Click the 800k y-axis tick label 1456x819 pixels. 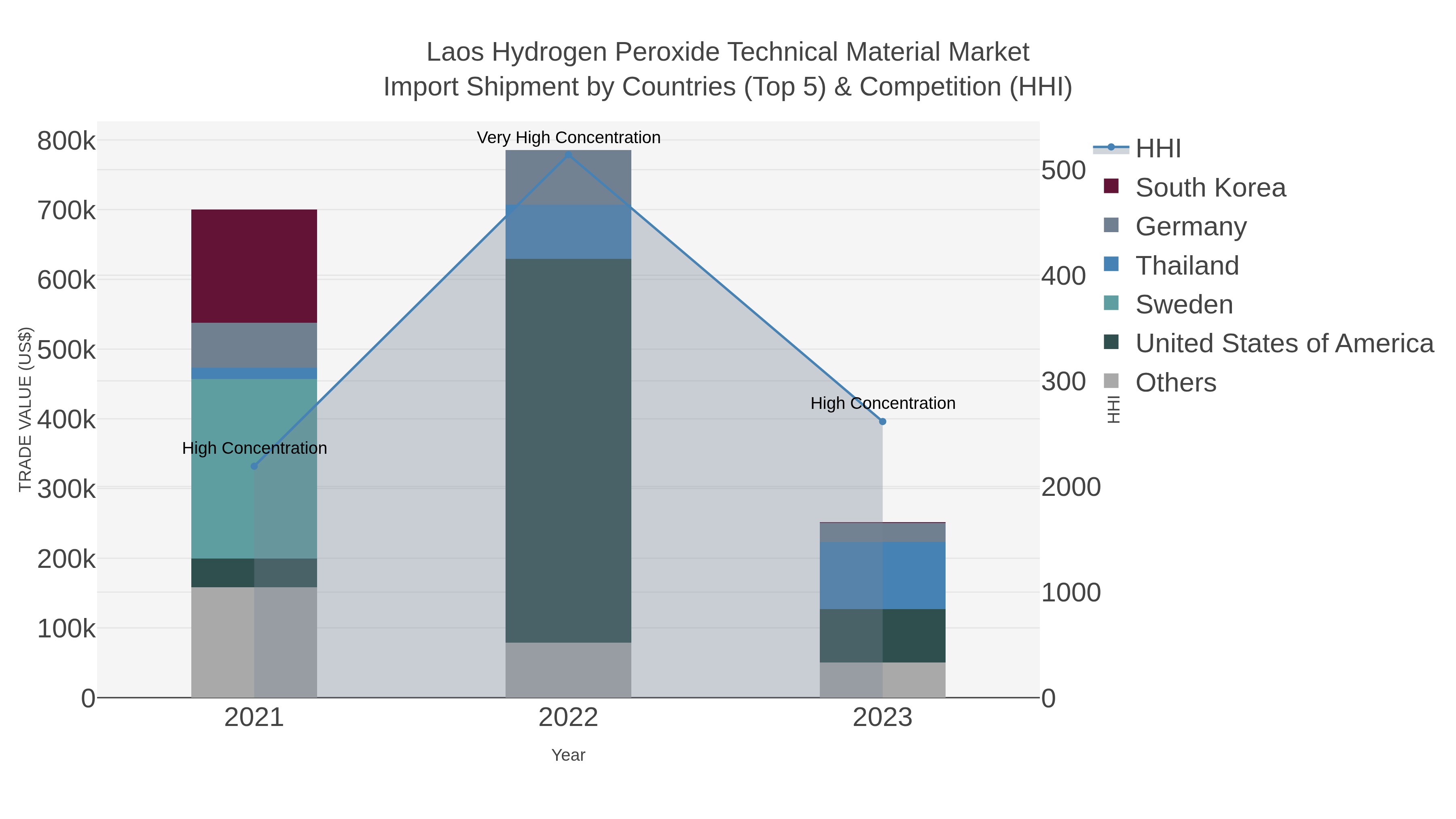click(x=67, y=141)
